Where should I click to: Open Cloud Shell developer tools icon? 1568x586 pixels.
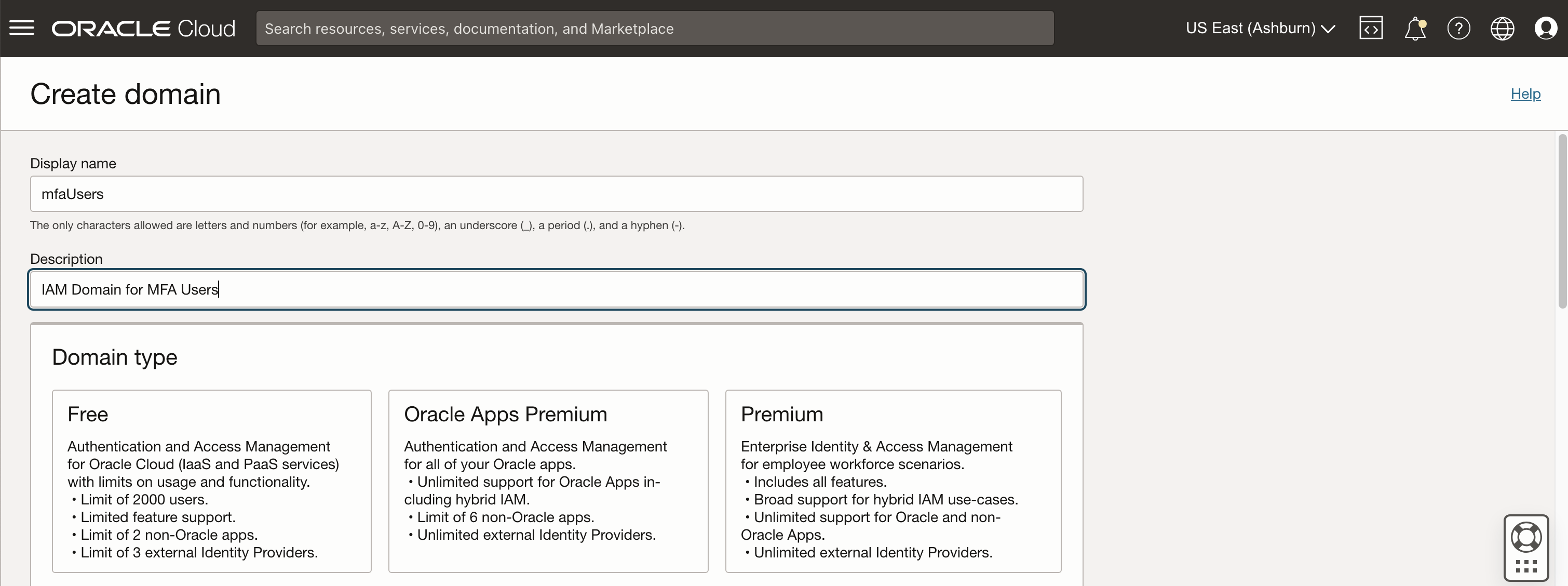(1371, 28)
